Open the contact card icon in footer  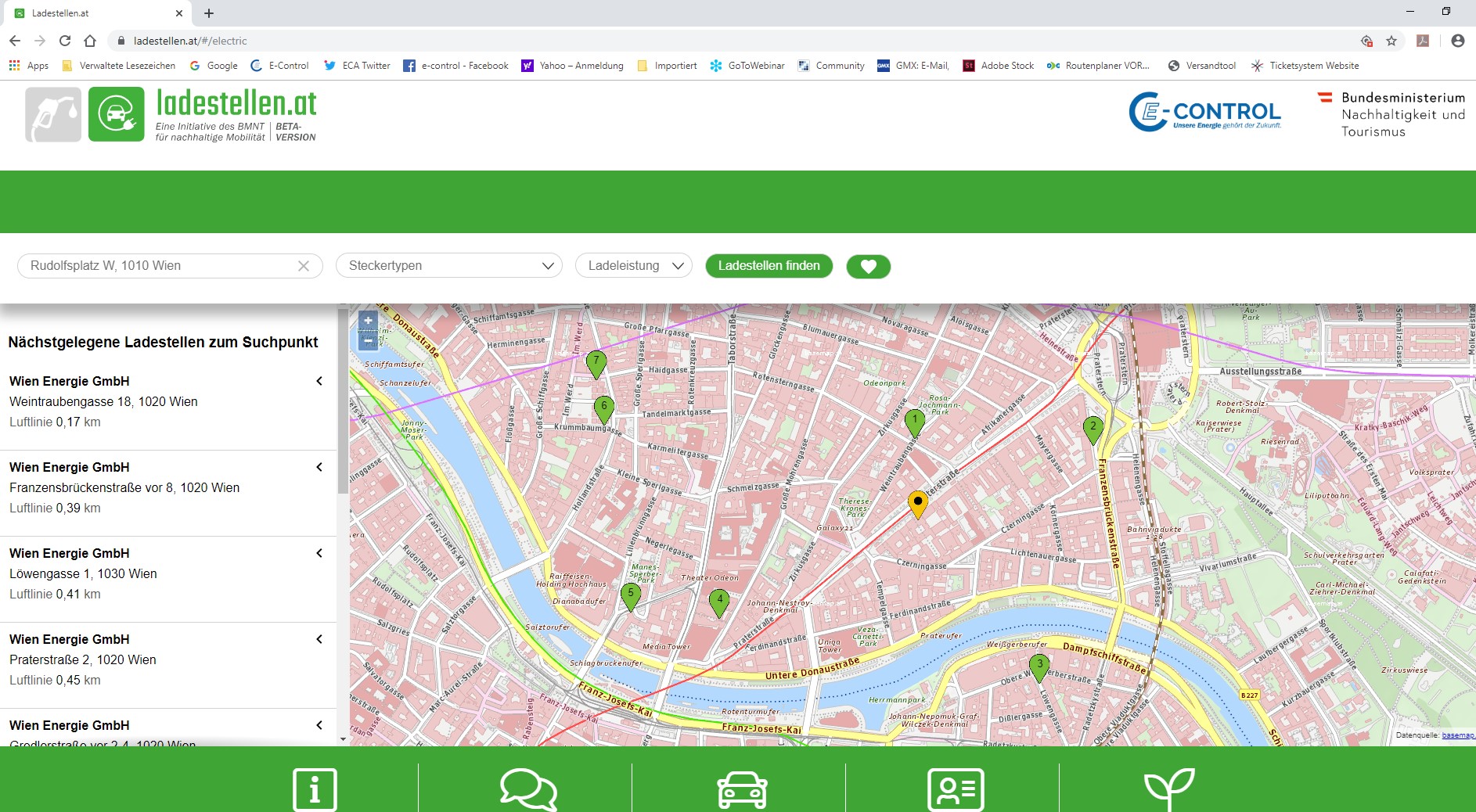click(955, 789)
